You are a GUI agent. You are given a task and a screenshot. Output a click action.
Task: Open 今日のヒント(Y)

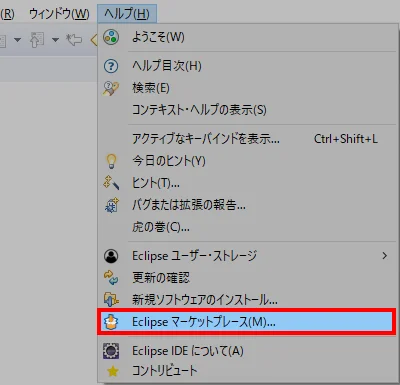tap(247, 161)
